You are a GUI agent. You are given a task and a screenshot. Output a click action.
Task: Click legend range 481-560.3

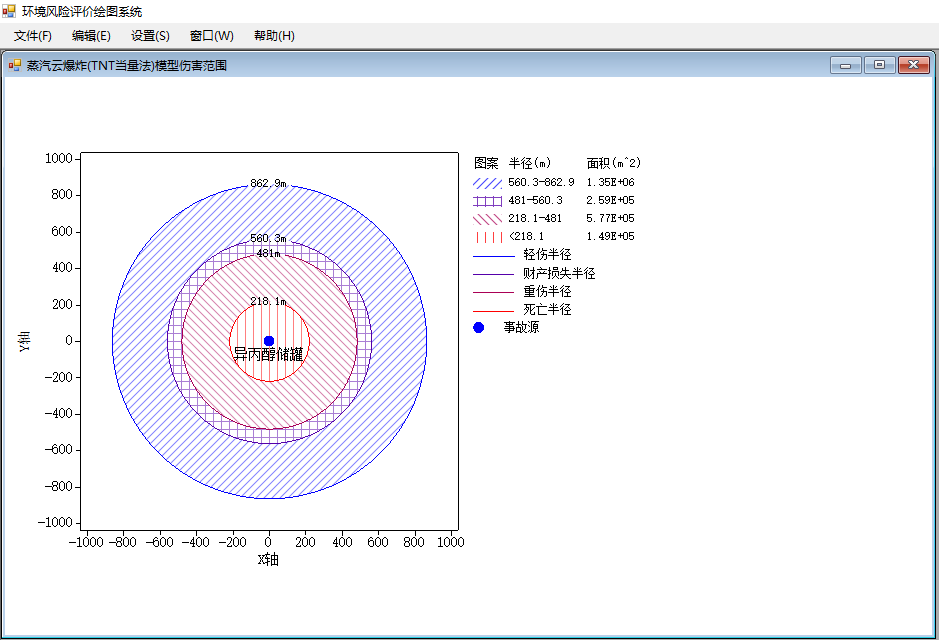pos(535,200)
